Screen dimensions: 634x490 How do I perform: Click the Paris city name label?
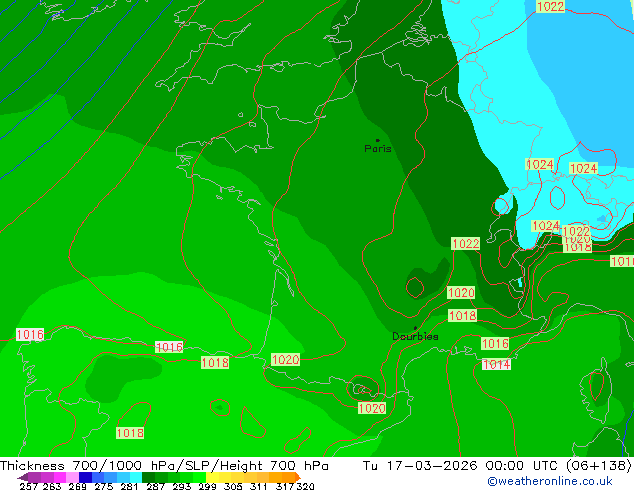tap(378, 148)
